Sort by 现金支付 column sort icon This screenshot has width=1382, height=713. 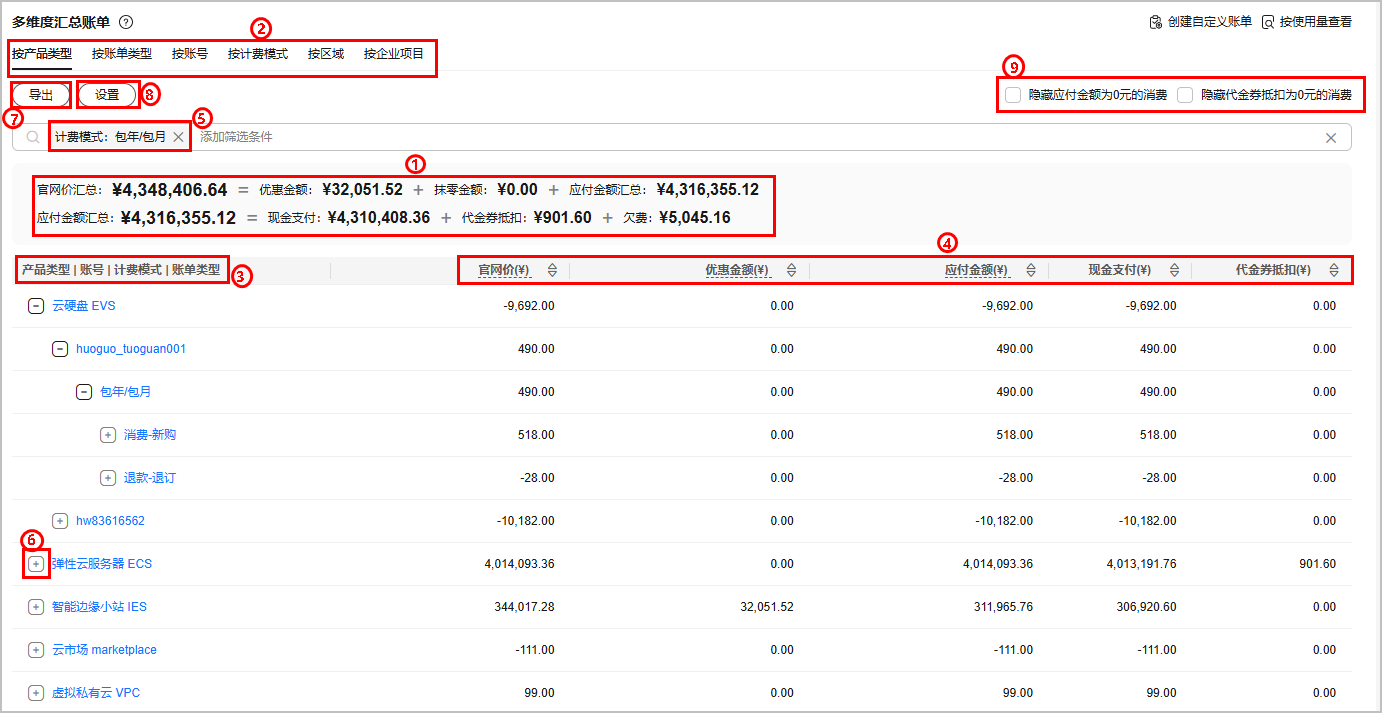point(1174,270)
